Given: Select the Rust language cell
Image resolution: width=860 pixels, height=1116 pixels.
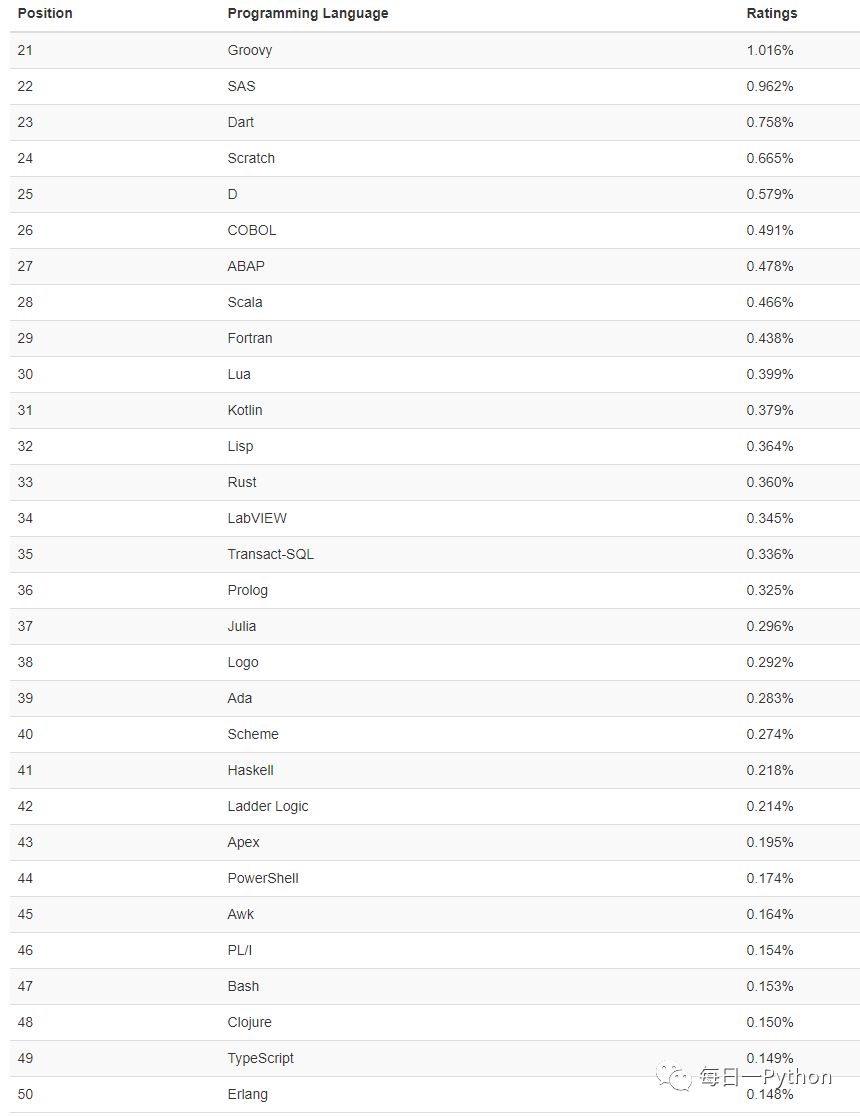Looking at the screenshot, I should [242, 483].
